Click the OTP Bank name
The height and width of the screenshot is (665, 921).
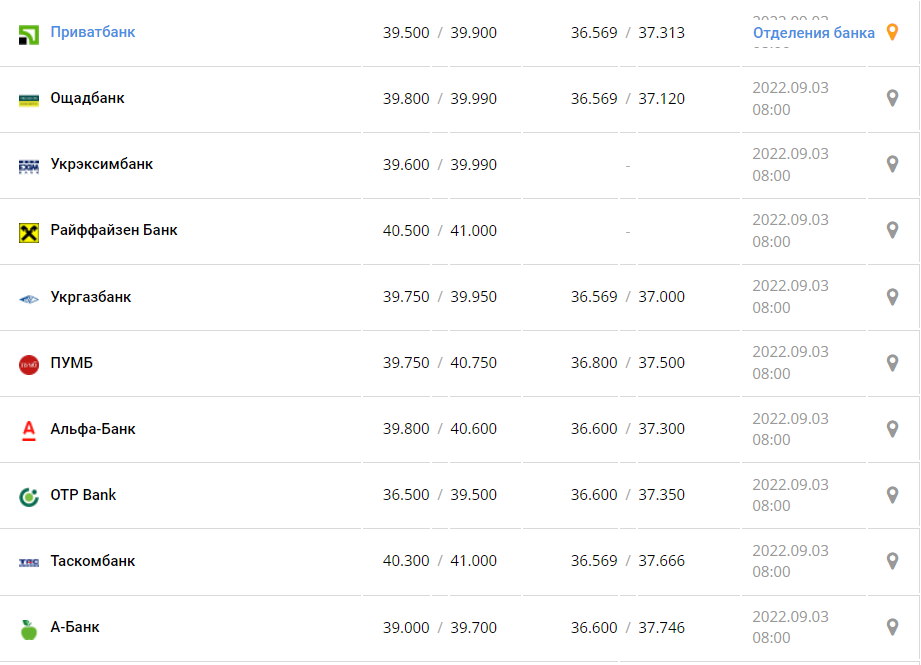[x=83, y=495]
